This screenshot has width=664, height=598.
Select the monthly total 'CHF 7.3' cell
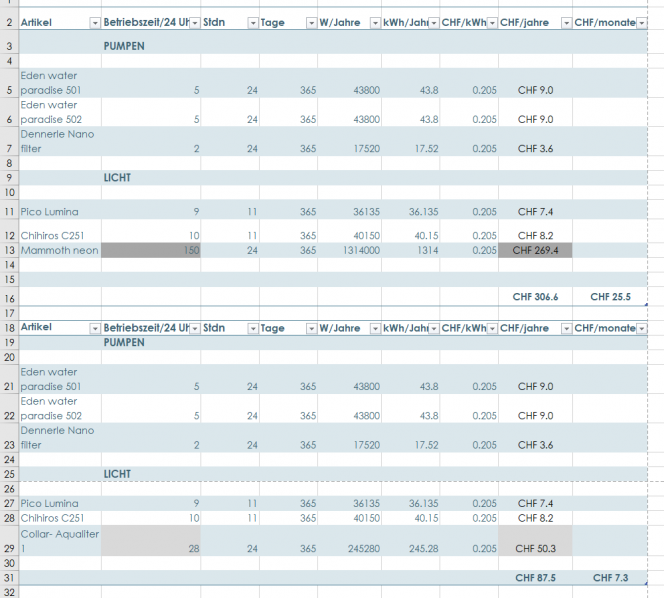610,578
